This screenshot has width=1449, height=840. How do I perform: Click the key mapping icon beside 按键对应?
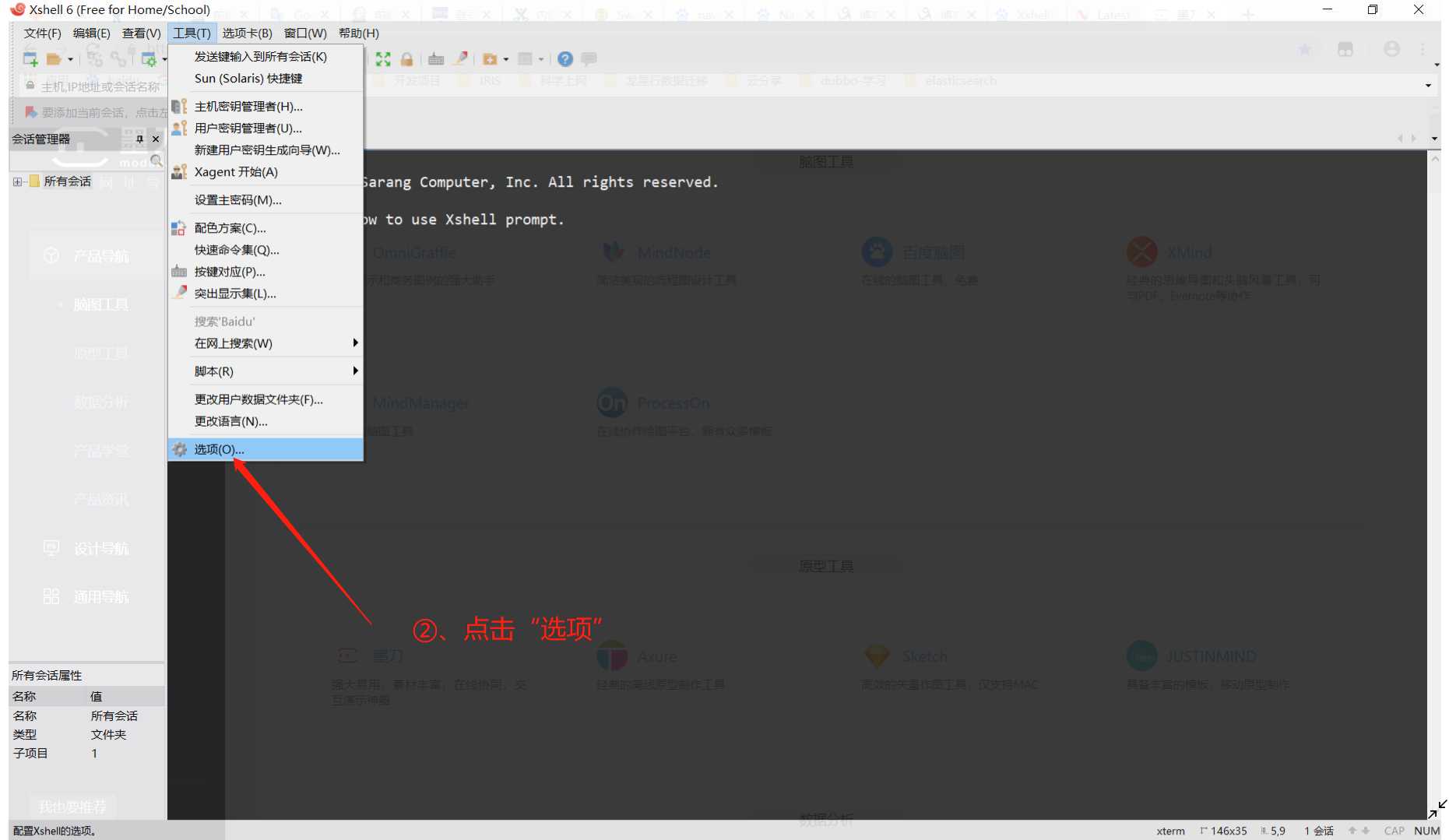(179, 271)
